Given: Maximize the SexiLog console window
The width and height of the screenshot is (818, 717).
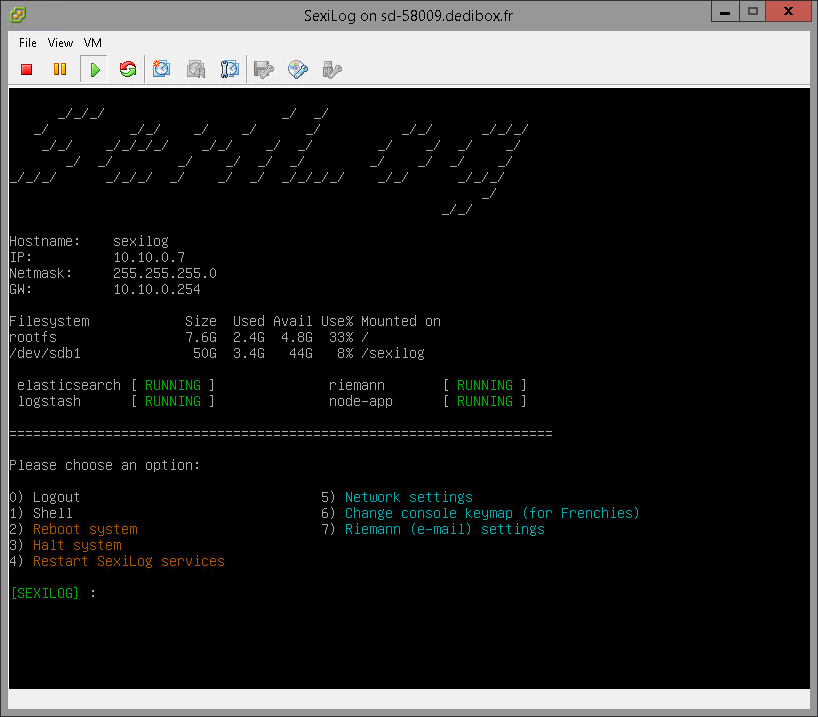Looking at the screenshot, I should (x=752, y=11).
